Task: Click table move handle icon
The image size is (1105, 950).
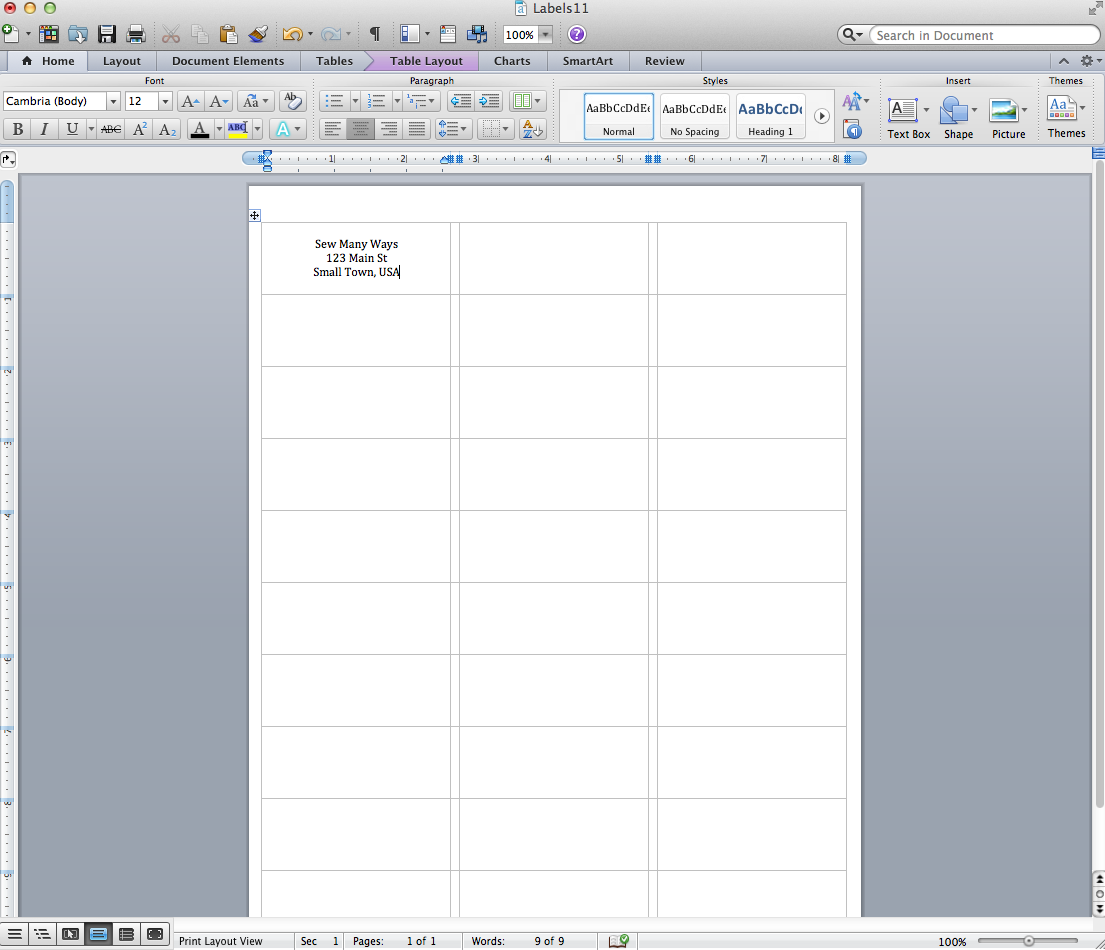Action: 254,215
